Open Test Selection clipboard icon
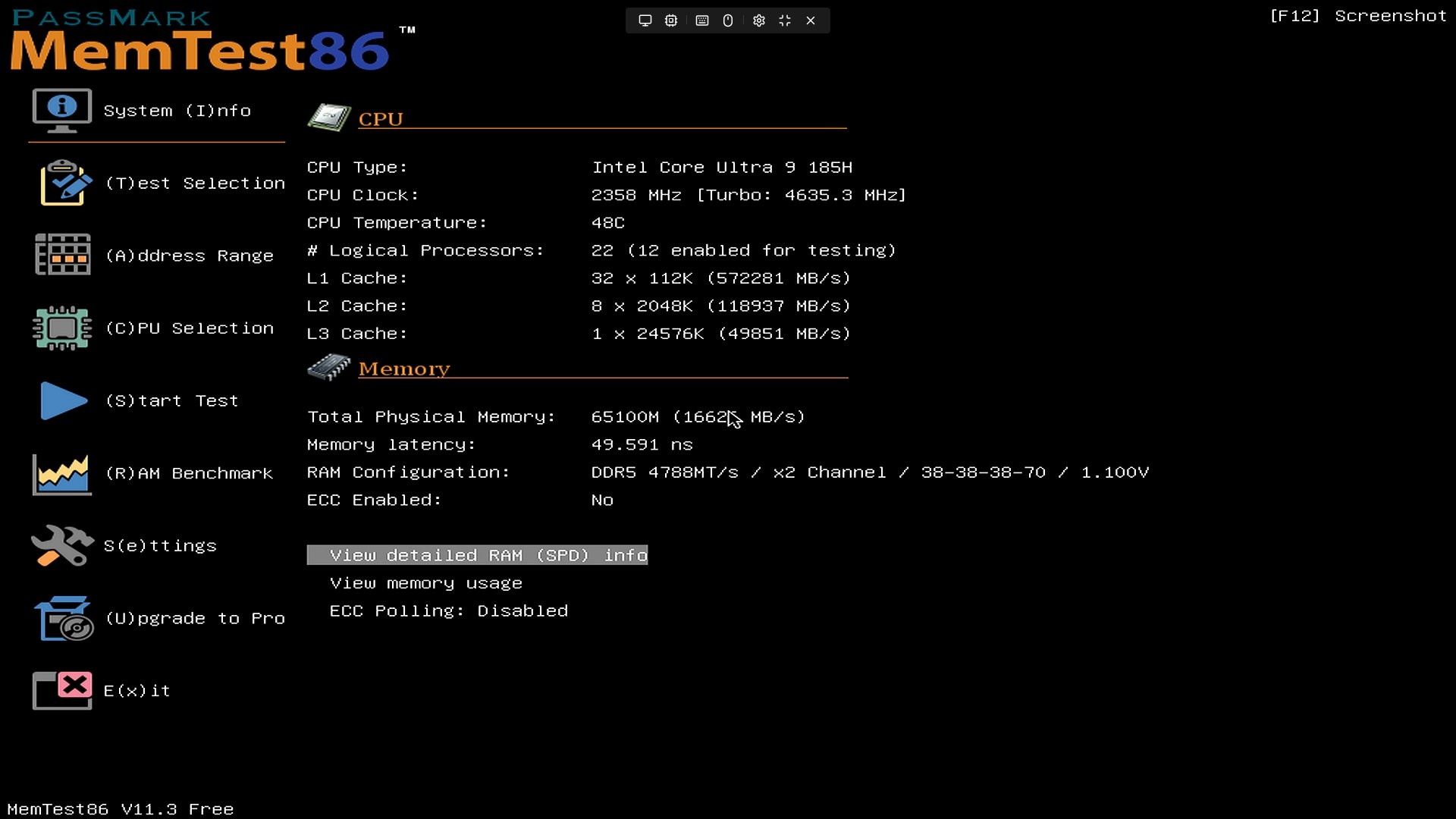 tap(65, 183)
